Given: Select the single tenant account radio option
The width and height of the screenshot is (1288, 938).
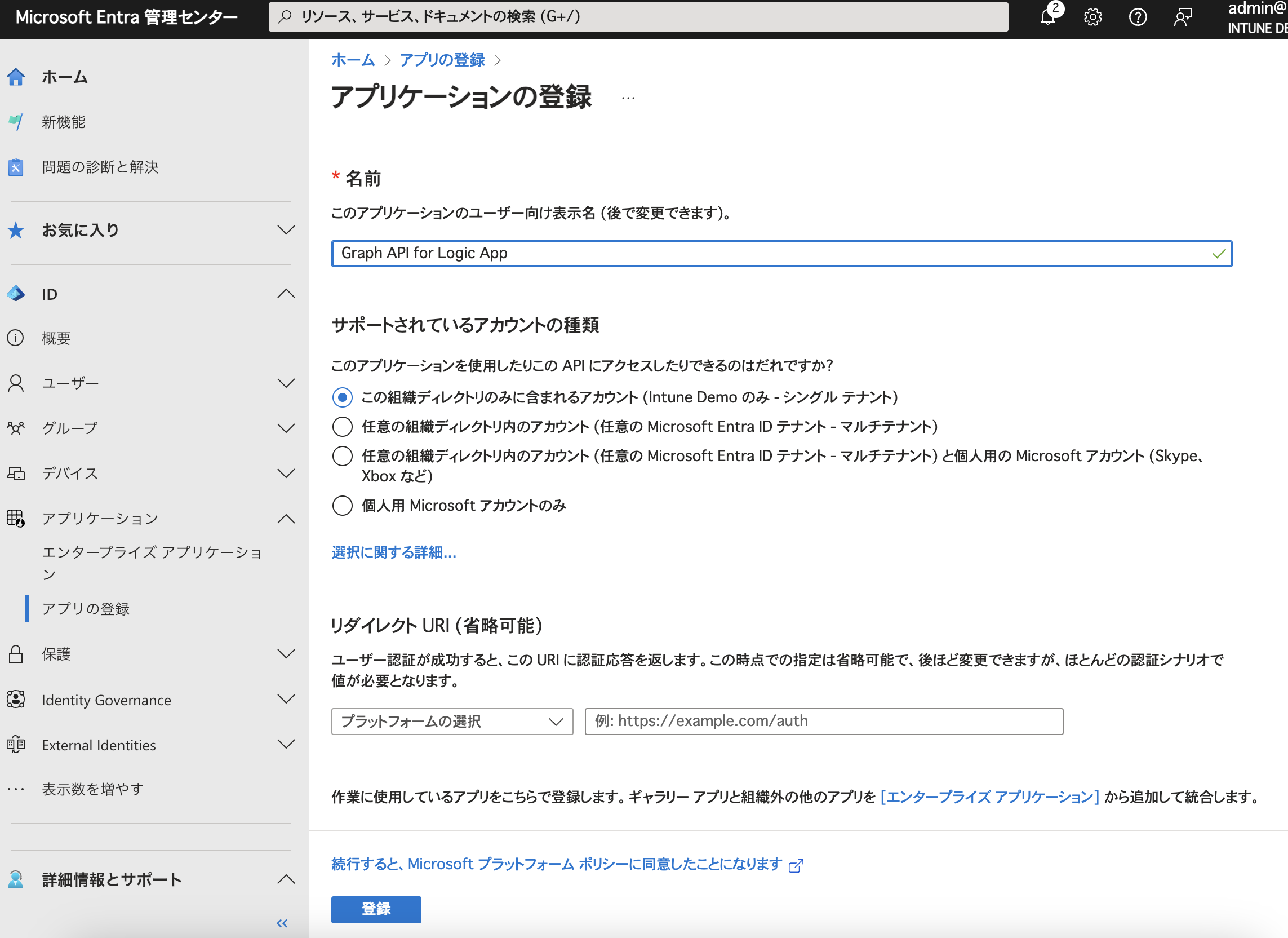Looking at the screenshot, I should (343, 397).
